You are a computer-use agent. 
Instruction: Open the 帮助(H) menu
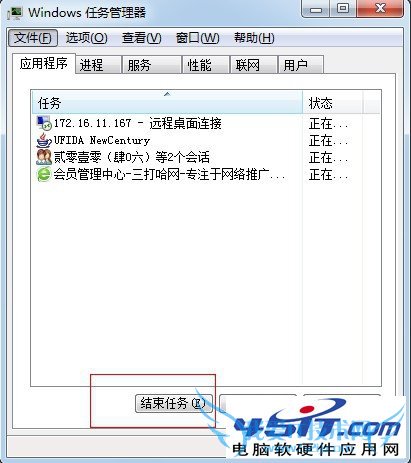click(254, 38)
